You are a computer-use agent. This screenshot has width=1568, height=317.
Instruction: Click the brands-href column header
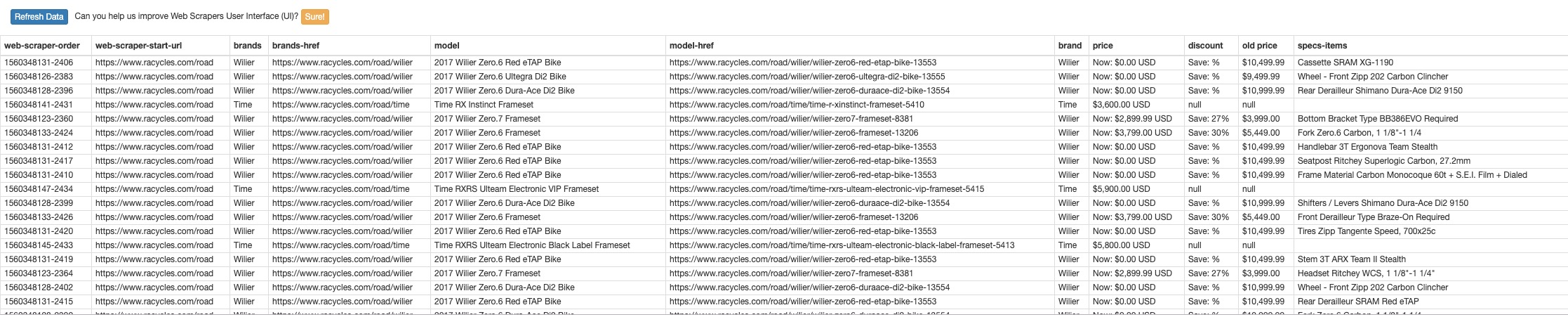[295, 46]
